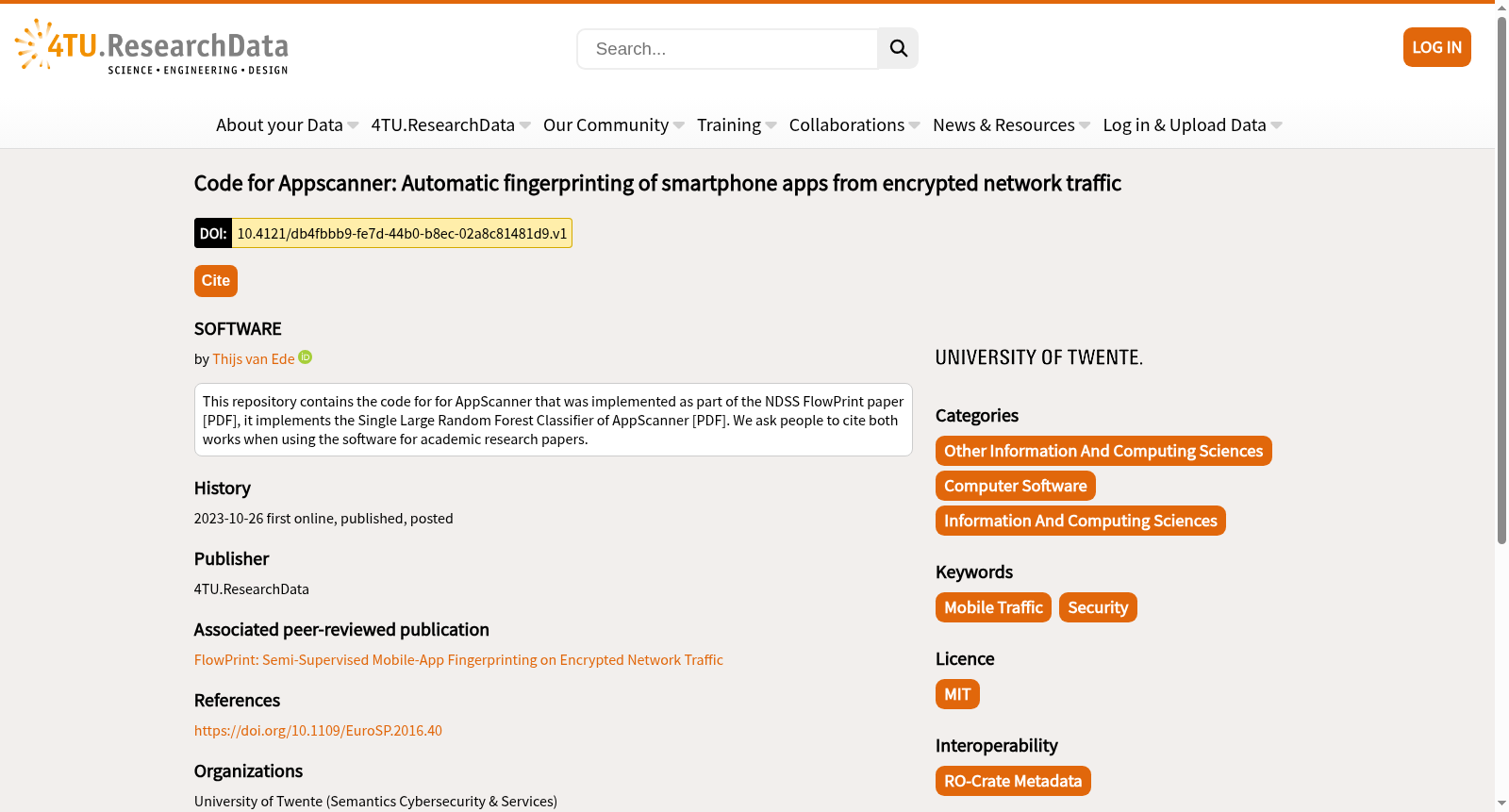Click the Security keyword tag
1509x812 pixels.
click(x=1098, y=607)
